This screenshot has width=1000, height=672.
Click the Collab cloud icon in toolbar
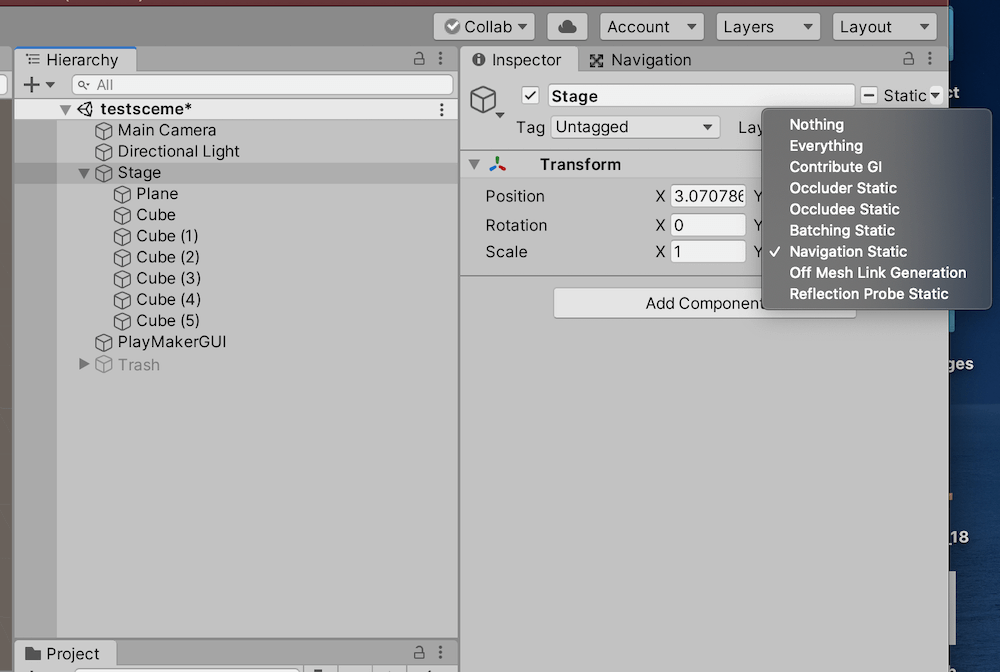tap(567, 27)
